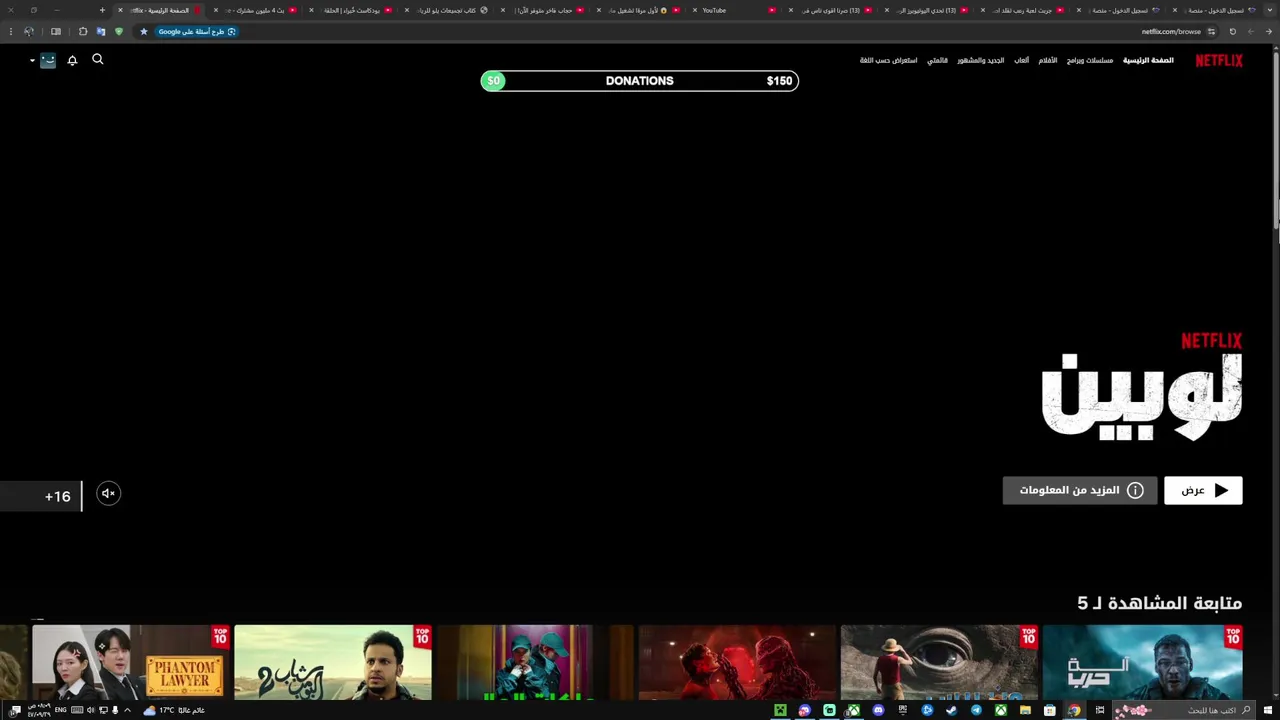Open the thumbnail with giant eye and straw hat
Screen dimensions: 1280x720
point(939,662)
